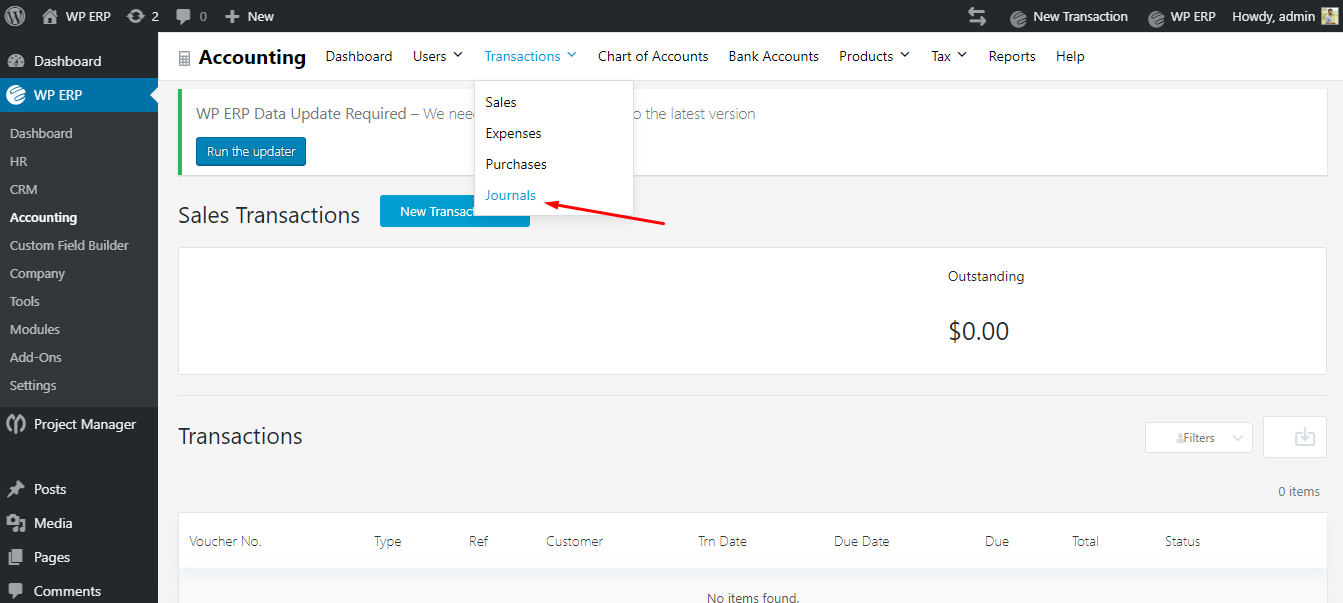
Task: Click the Accounting ledger icon in the header
Action: [x=184, y=57]
